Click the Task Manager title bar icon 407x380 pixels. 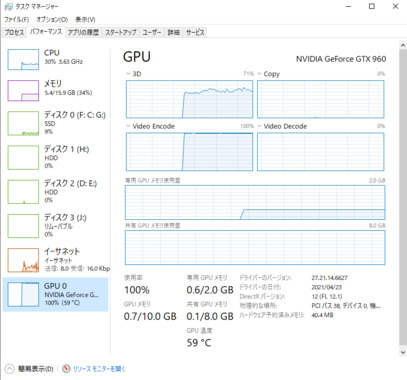(8, 7)
